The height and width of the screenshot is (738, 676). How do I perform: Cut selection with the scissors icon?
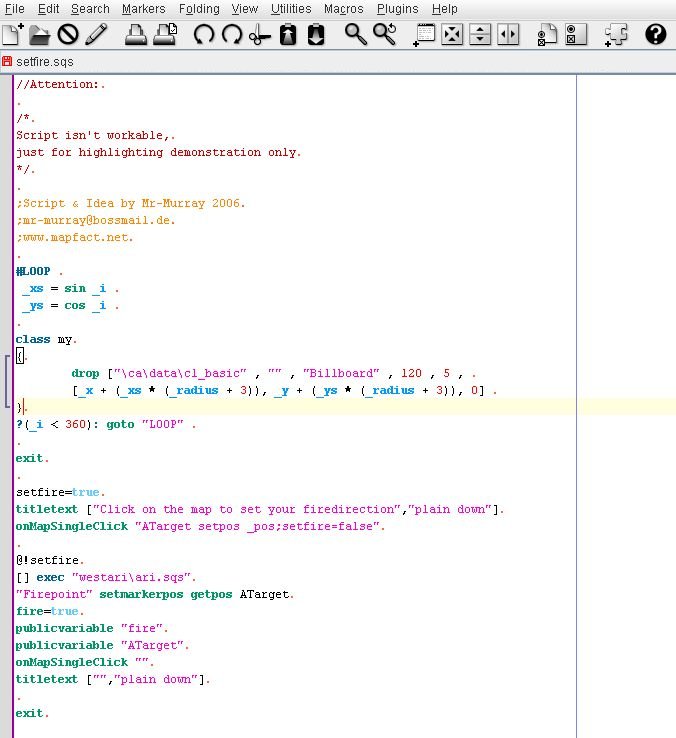click(260, 35)
